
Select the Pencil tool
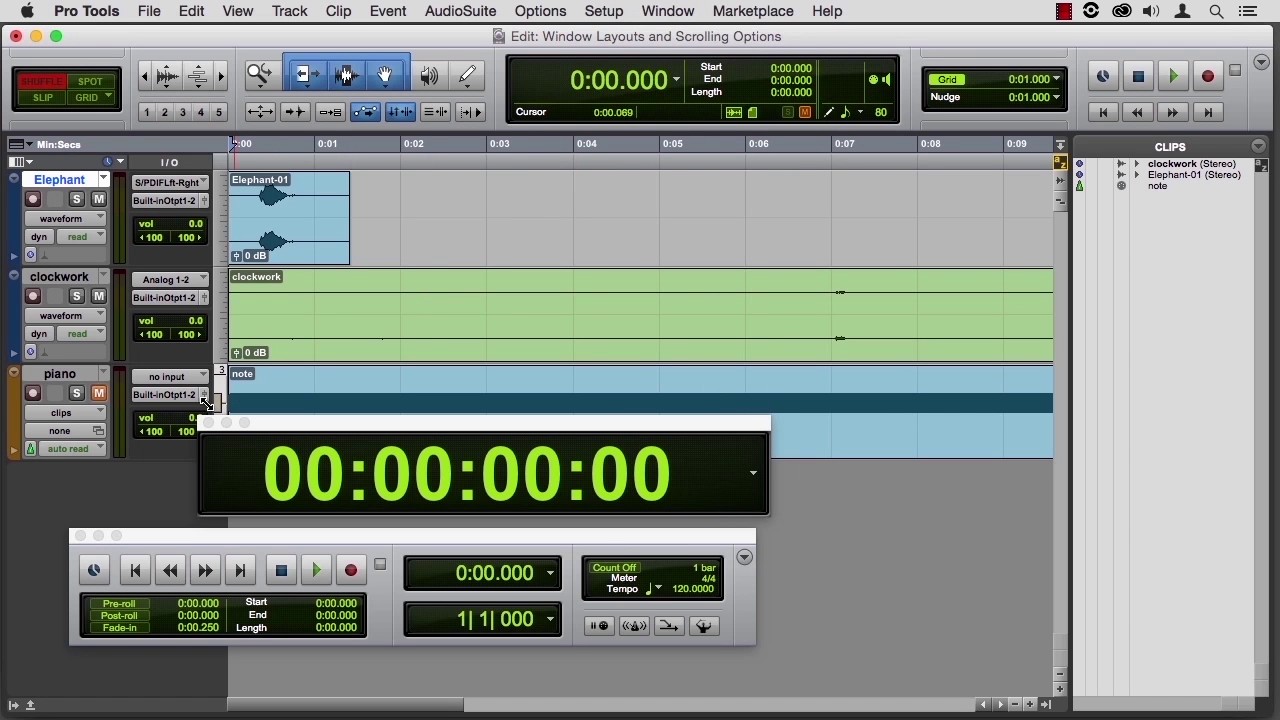point(467,75)
